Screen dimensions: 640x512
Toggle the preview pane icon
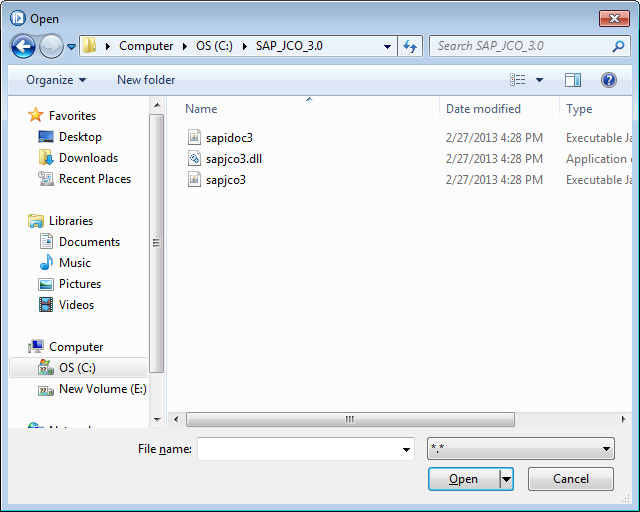click(573, 80)
